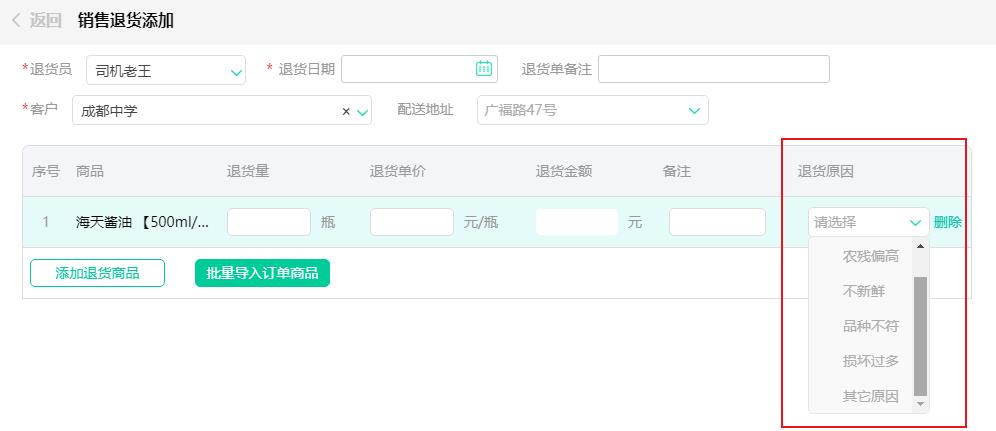Click 添加退货商品 button
996x431 pixels.
(97, 273)
